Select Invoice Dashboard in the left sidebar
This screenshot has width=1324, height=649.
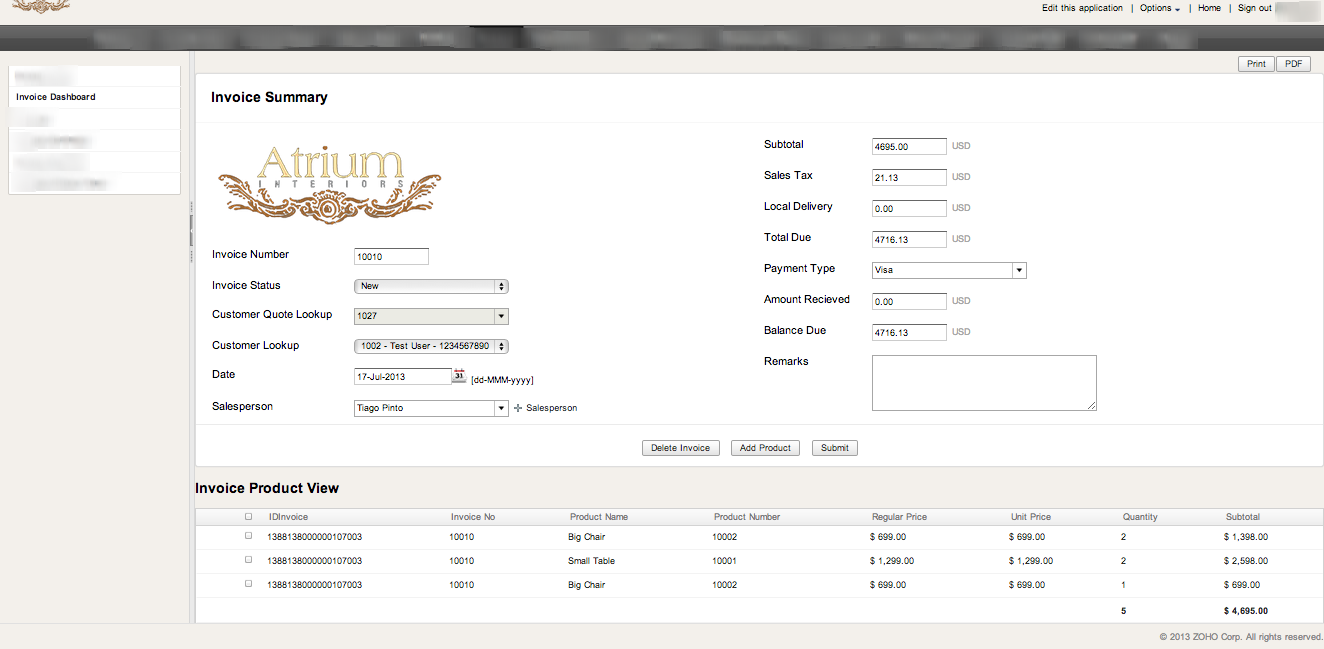(53, 97)
